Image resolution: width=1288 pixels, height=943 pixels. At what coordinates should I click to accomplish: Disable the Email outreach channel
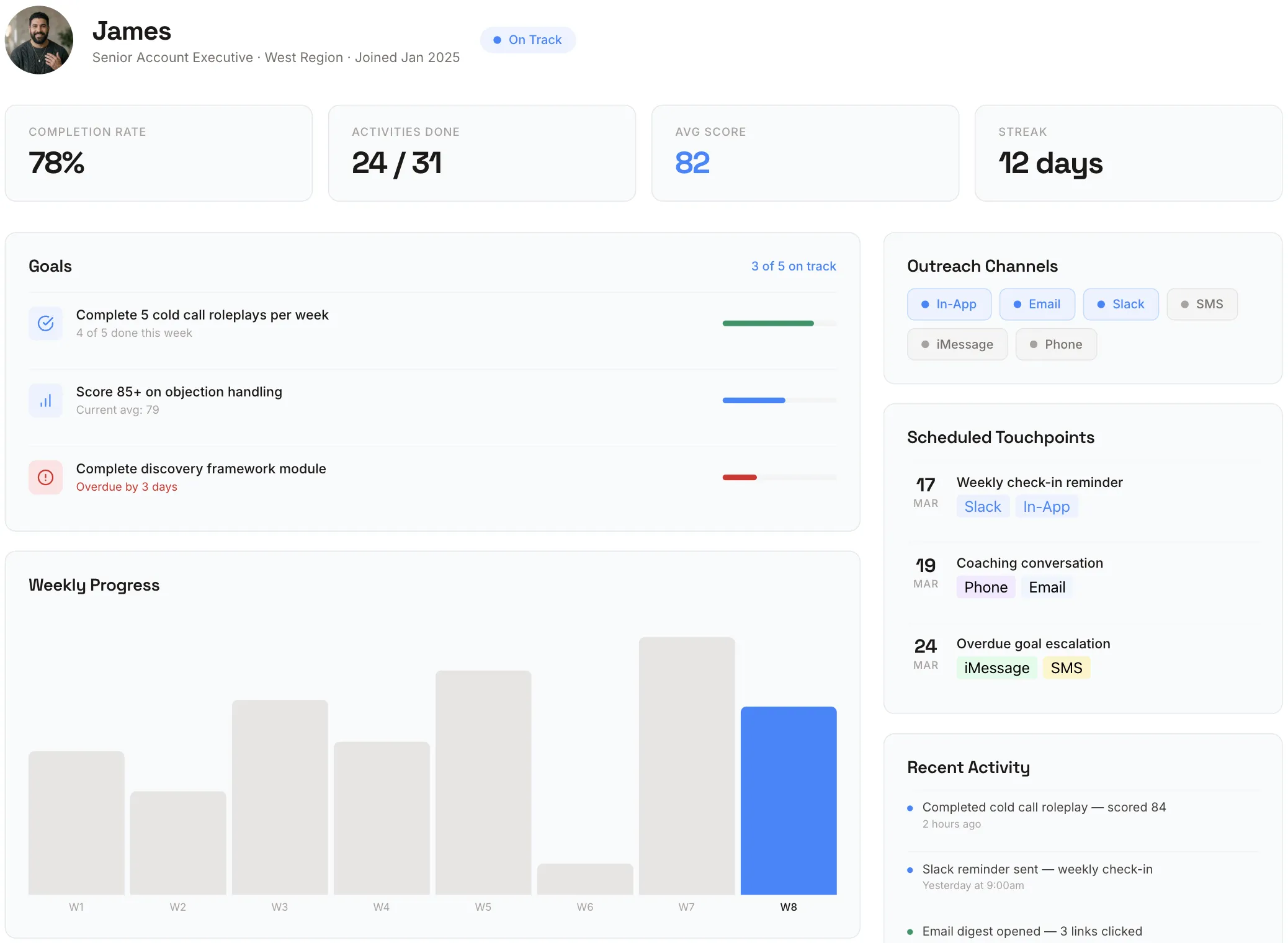tap(1037, 304)
